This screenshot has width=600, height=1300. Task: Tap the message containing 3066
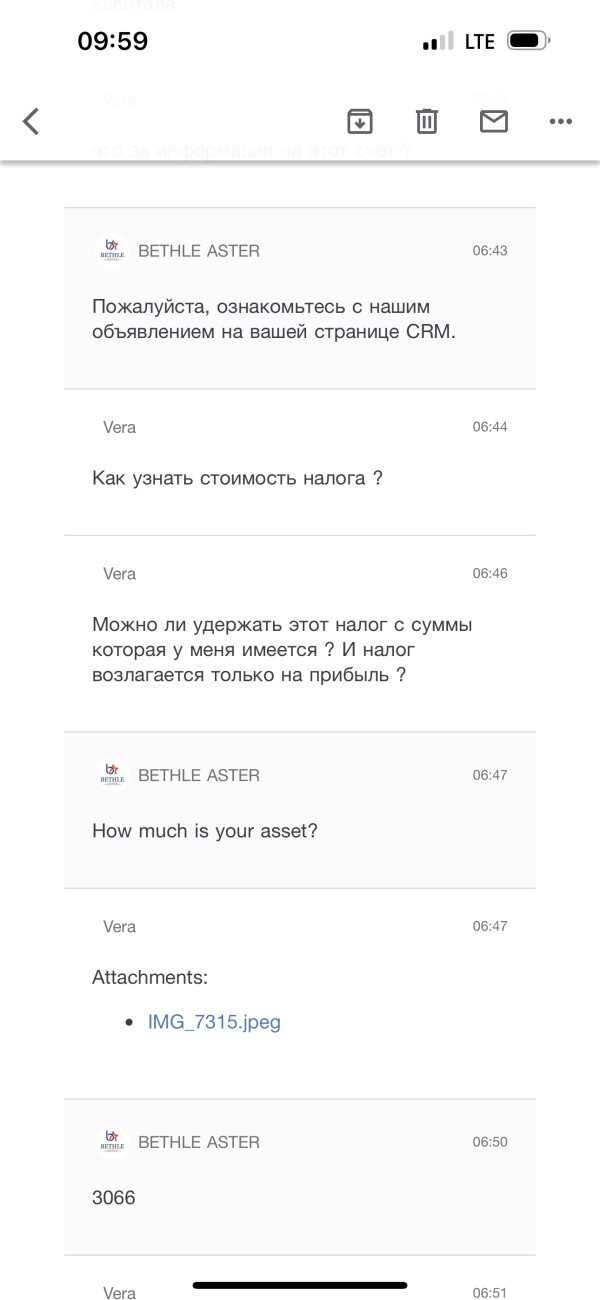pos(114,1197)
